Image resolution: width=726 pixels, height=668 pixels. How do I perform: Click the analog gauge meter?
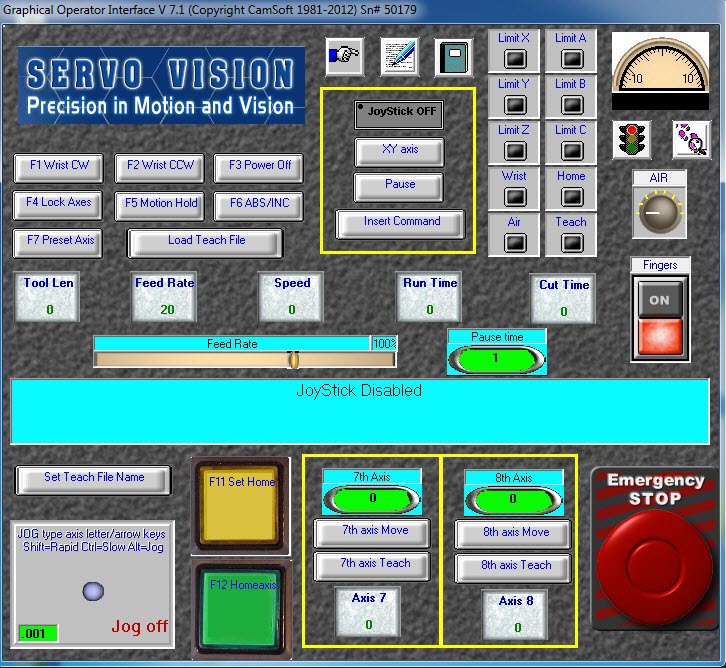coord(660,71)
